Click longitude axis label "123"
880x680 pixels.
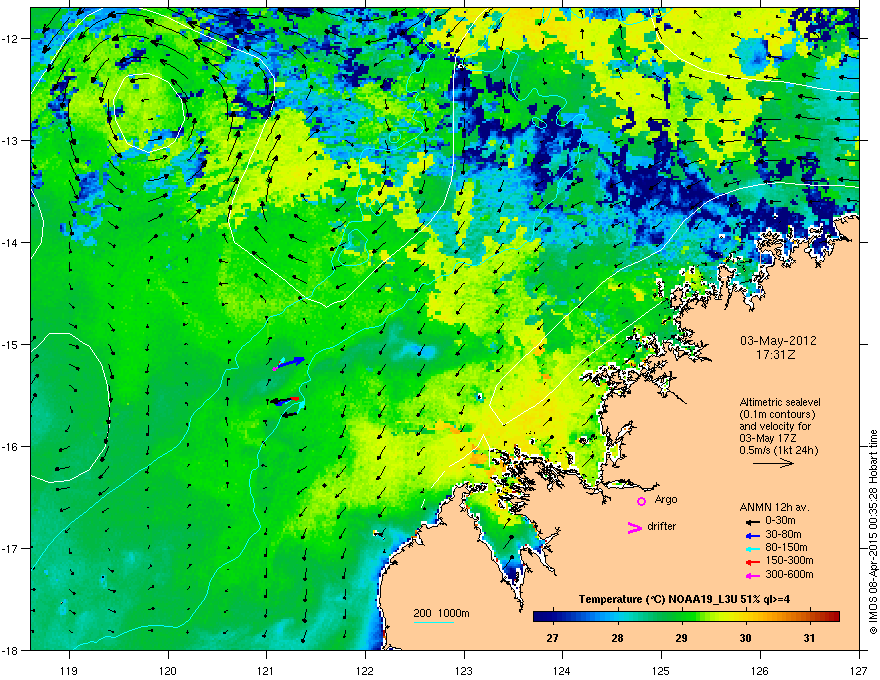coord(464,670)
